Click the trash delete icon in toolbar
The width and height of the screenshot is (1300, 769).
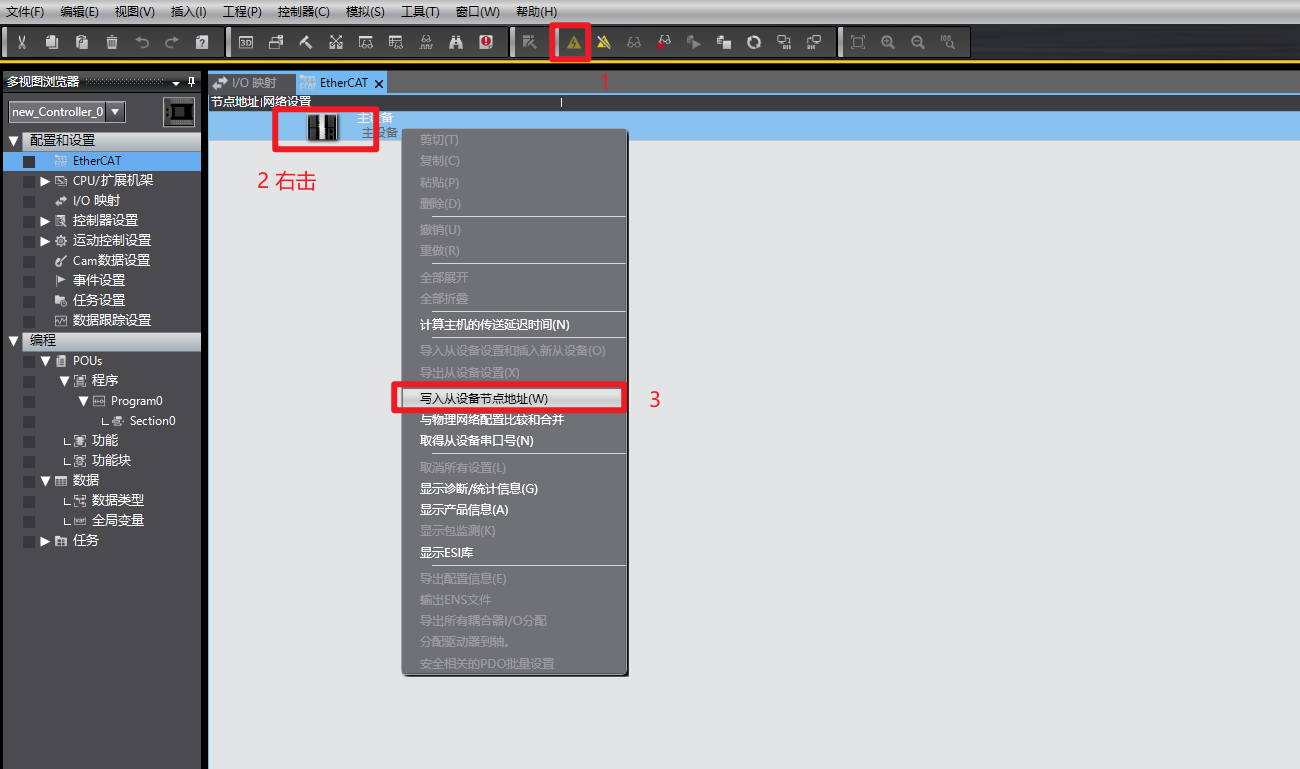point(112,42)
